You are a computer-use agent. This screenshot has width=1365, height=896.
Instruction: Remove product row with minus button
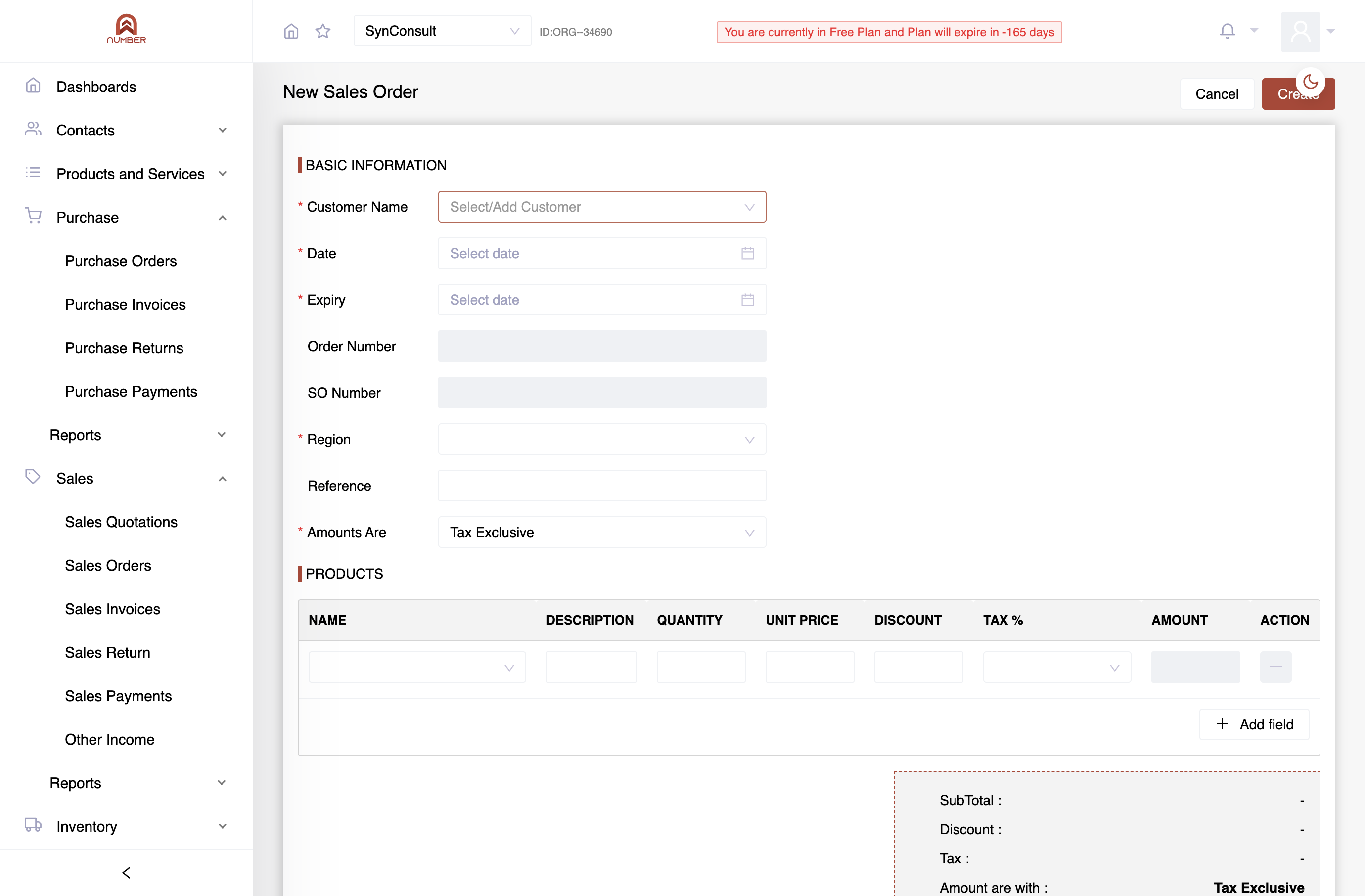click(x=1275, y=667)
